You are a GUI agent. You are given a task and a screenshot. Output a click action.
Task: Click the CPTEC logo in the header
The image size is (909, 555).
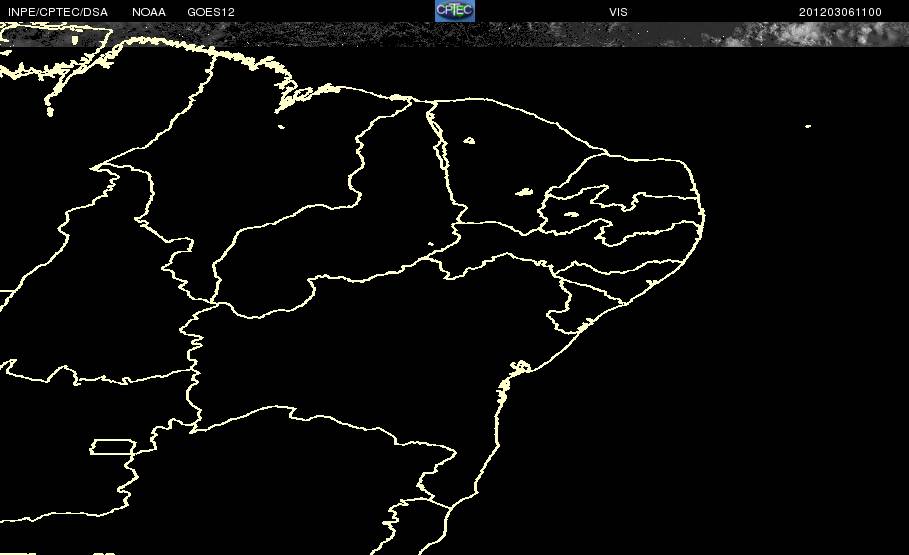click(x=454, y=10)
